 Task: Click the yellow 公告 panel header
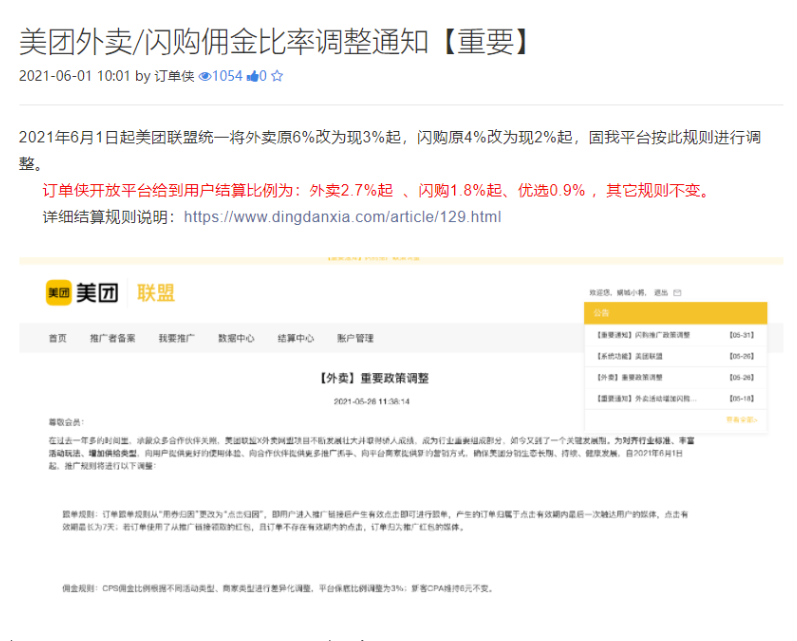point(676,313)
